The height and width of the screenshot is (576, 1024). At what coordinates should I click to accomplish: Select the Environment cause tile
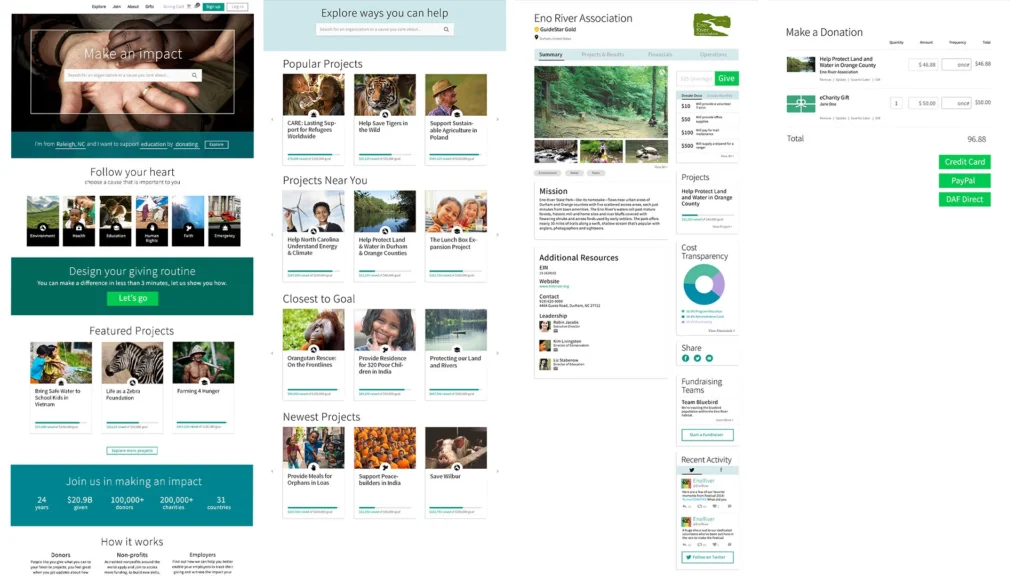click(42, 221)
